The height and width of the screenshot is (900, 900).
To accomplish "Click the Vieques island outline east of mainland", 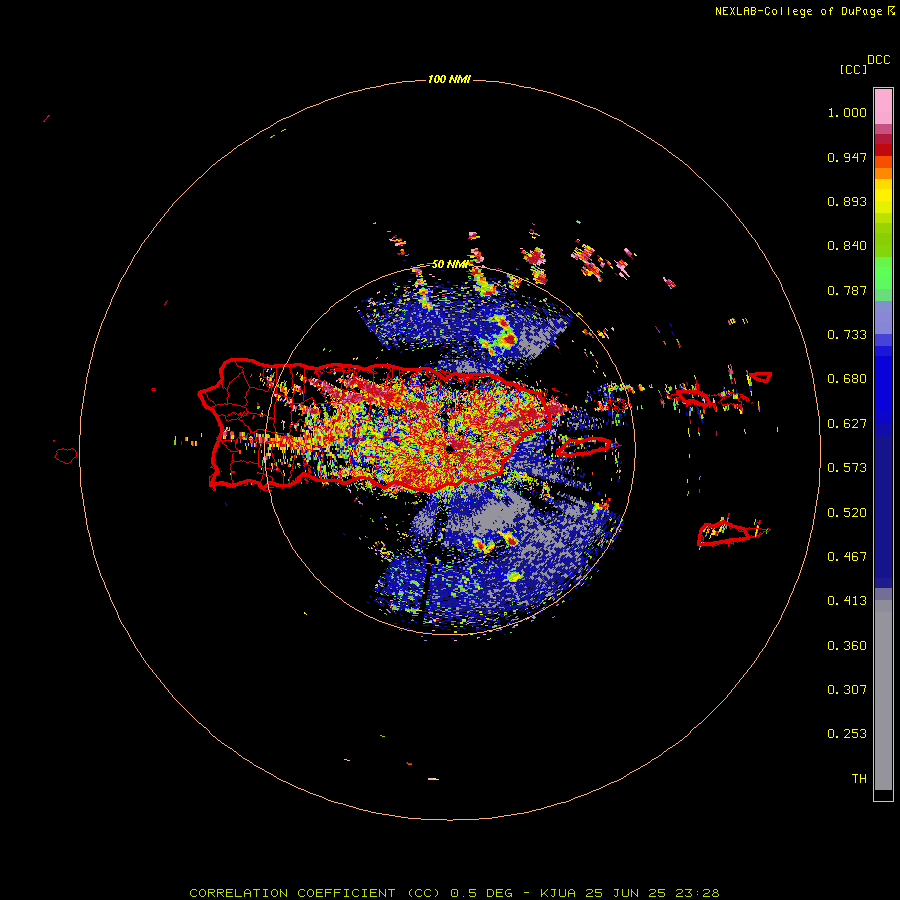I will tap(584, 447).
